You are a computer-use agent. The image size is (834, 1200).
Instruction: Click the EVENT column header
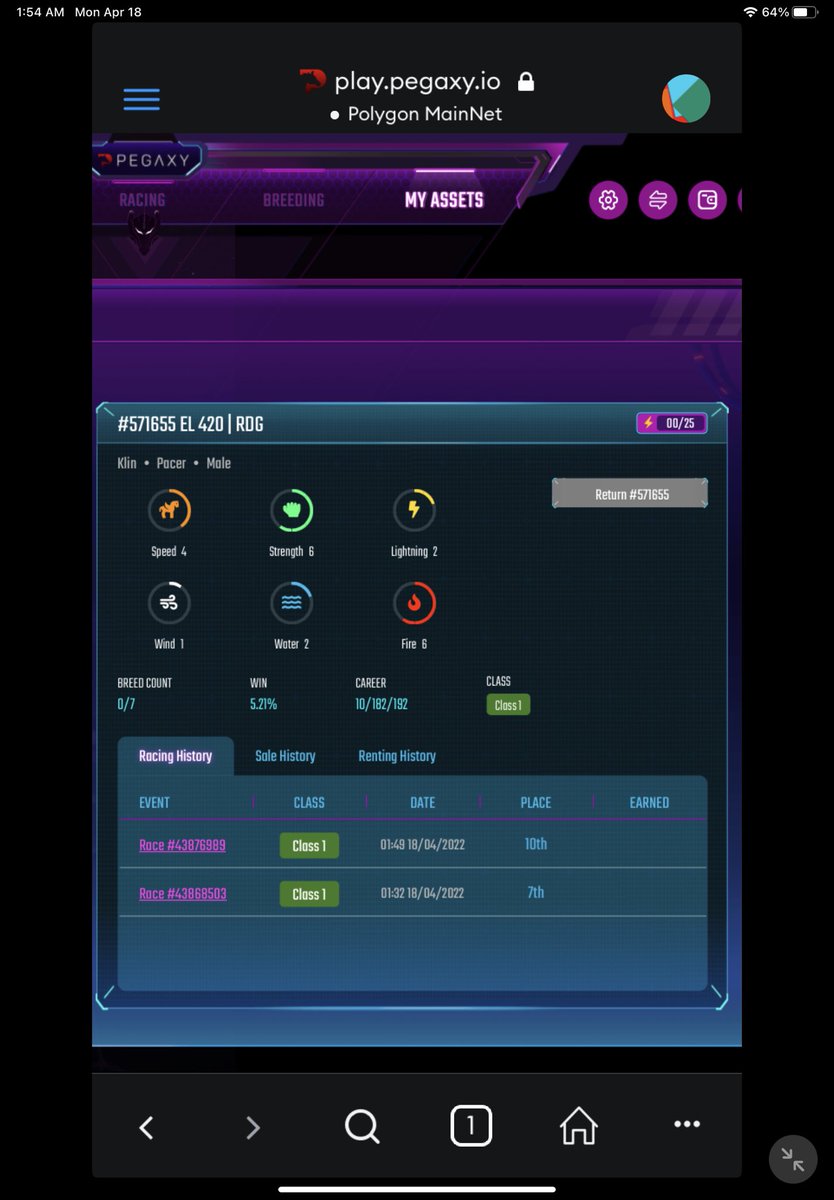point(154,802)
